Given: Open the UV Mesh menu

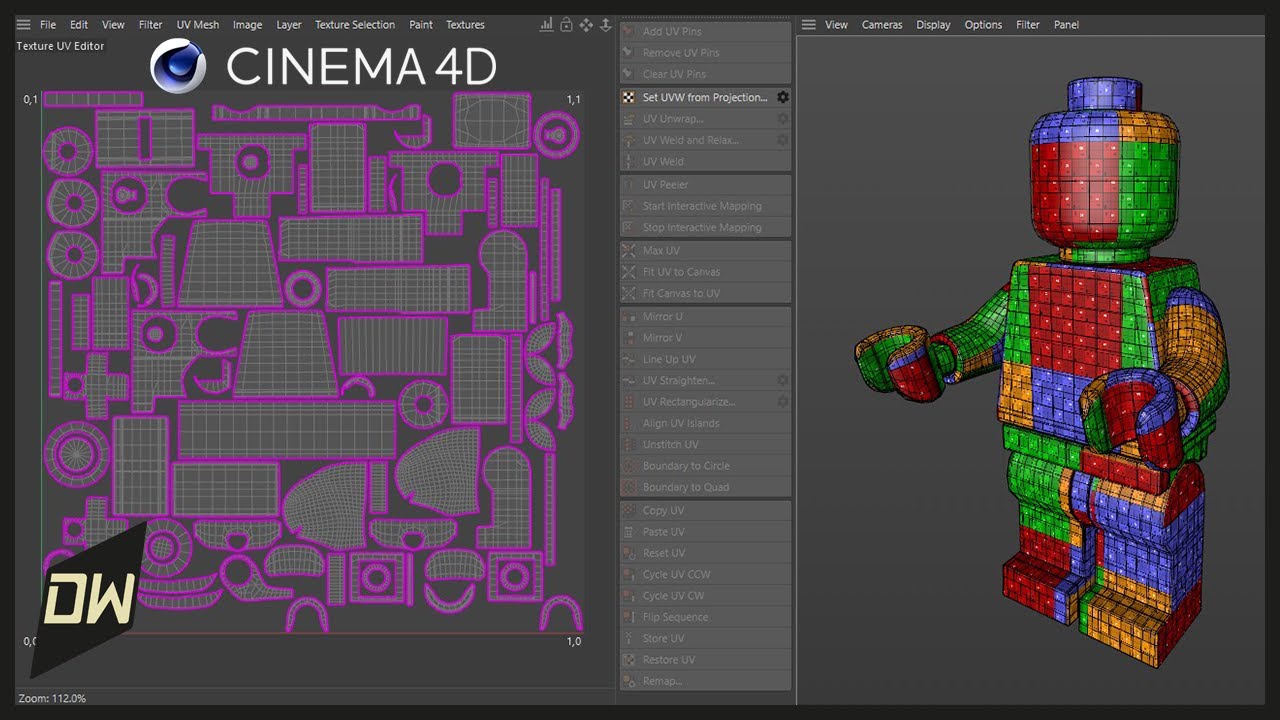Looking at the screenshot, I should (198, 25).
